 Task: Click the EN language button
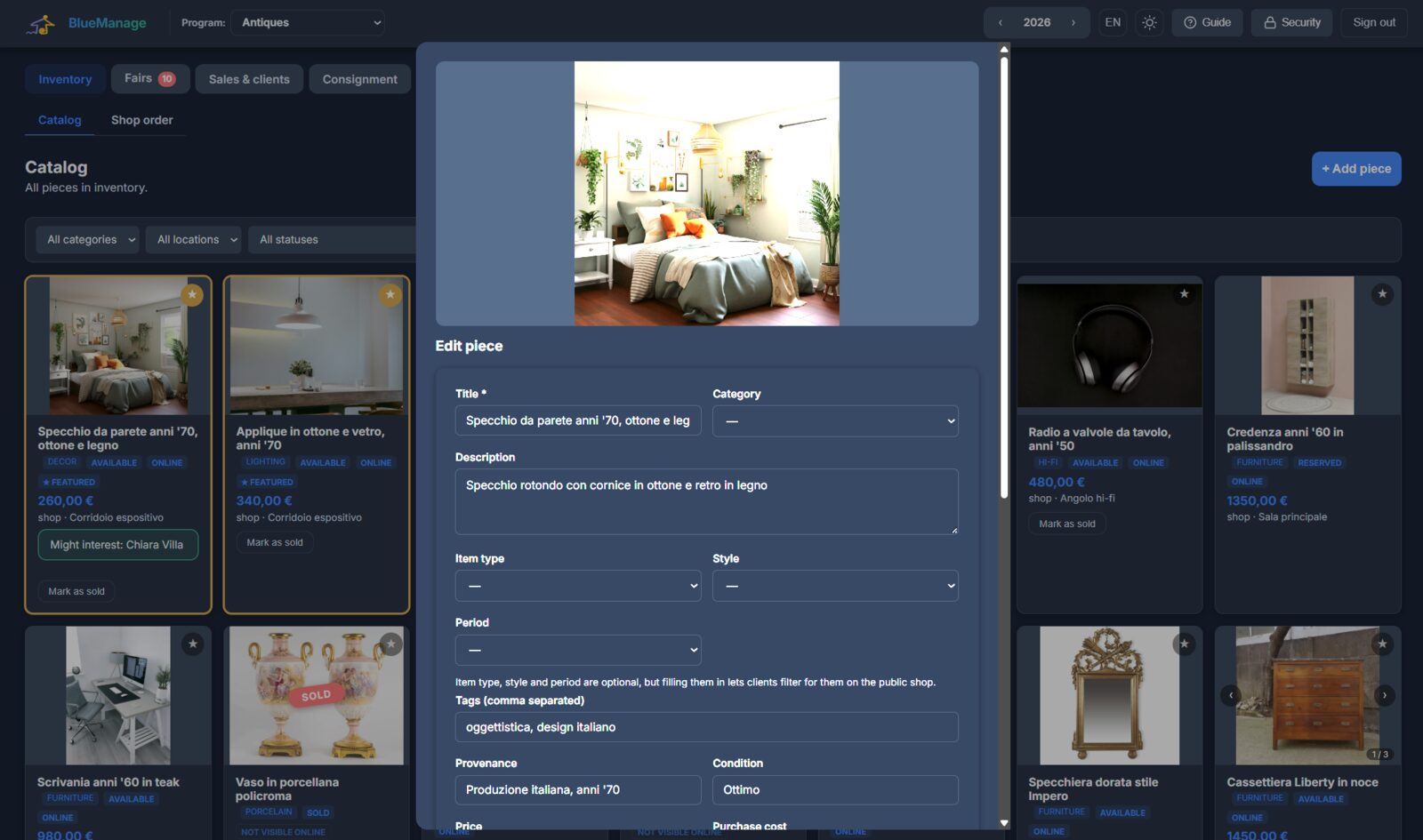pos(1113,22)
